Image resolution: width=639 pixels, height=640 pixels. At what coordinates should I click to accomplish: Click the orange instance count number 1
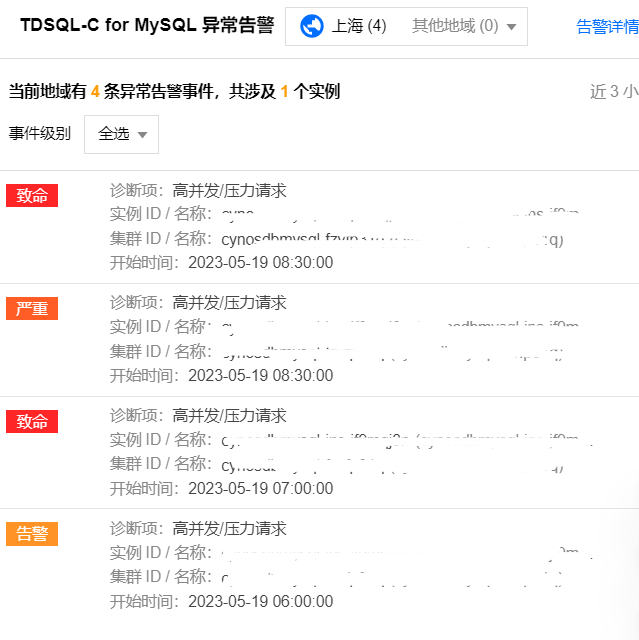[x=284, y=92]
